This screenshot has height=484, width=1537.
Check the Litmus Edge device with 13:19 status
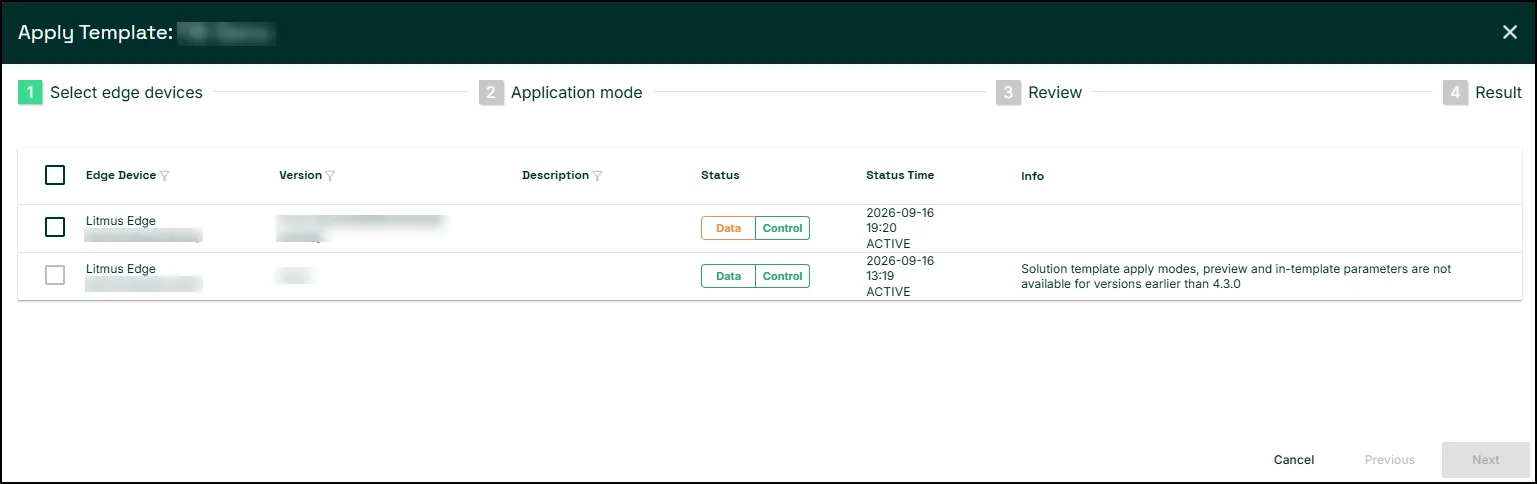coord(55,275)
